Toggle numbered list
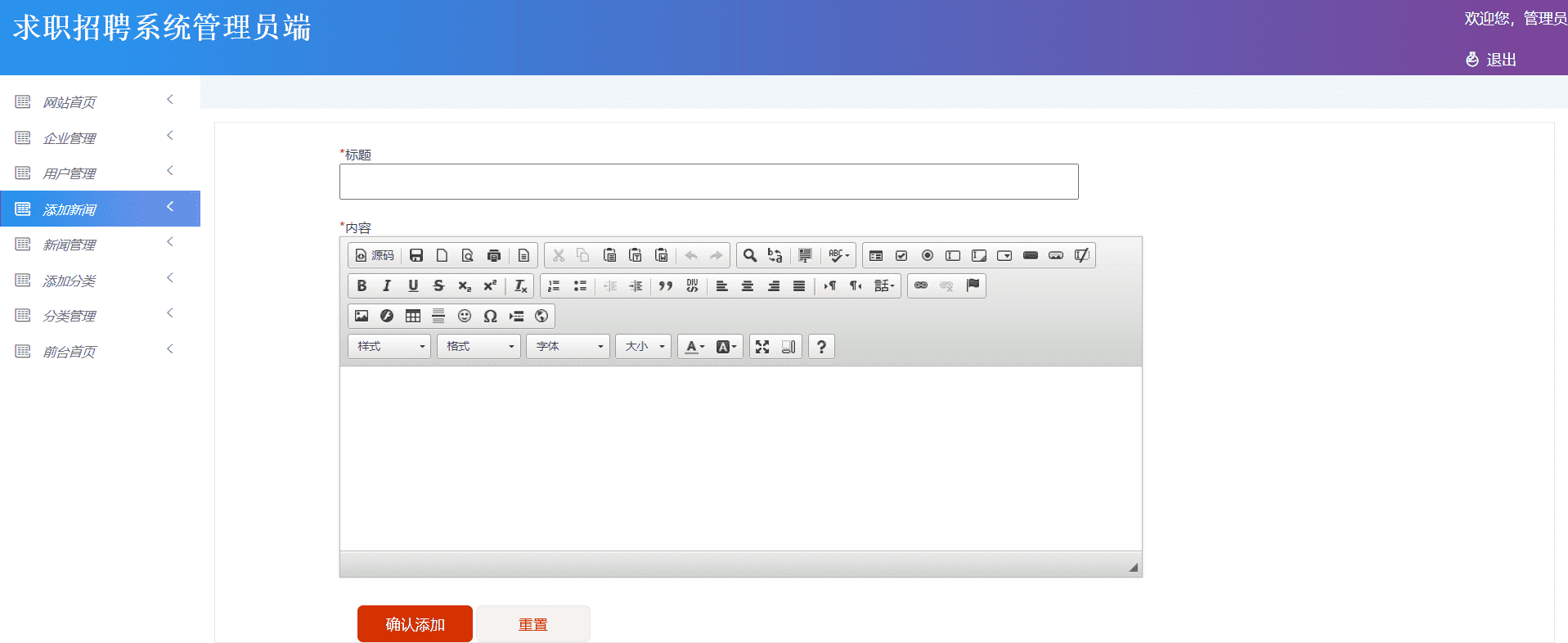Screen dimensions: 1568x643 click(554, 286)
